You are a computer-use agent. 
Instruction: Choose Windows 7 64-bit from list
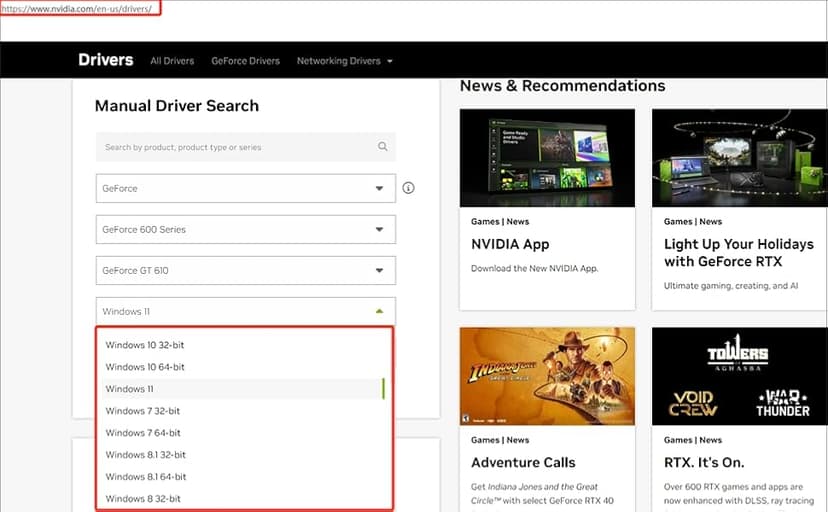coord(143,433)
